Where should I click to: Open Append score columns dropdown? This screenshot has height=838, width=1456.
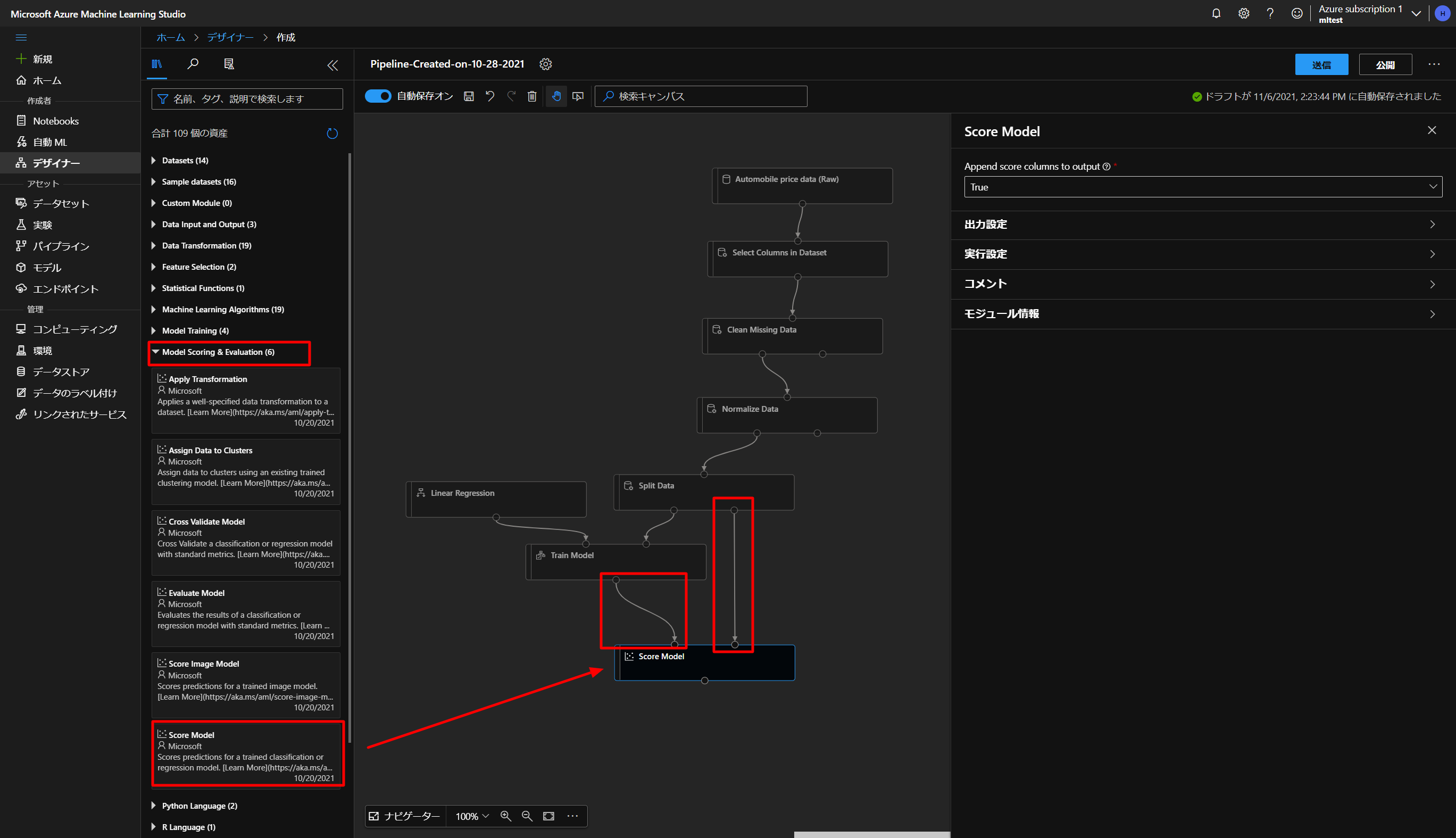1202,187
